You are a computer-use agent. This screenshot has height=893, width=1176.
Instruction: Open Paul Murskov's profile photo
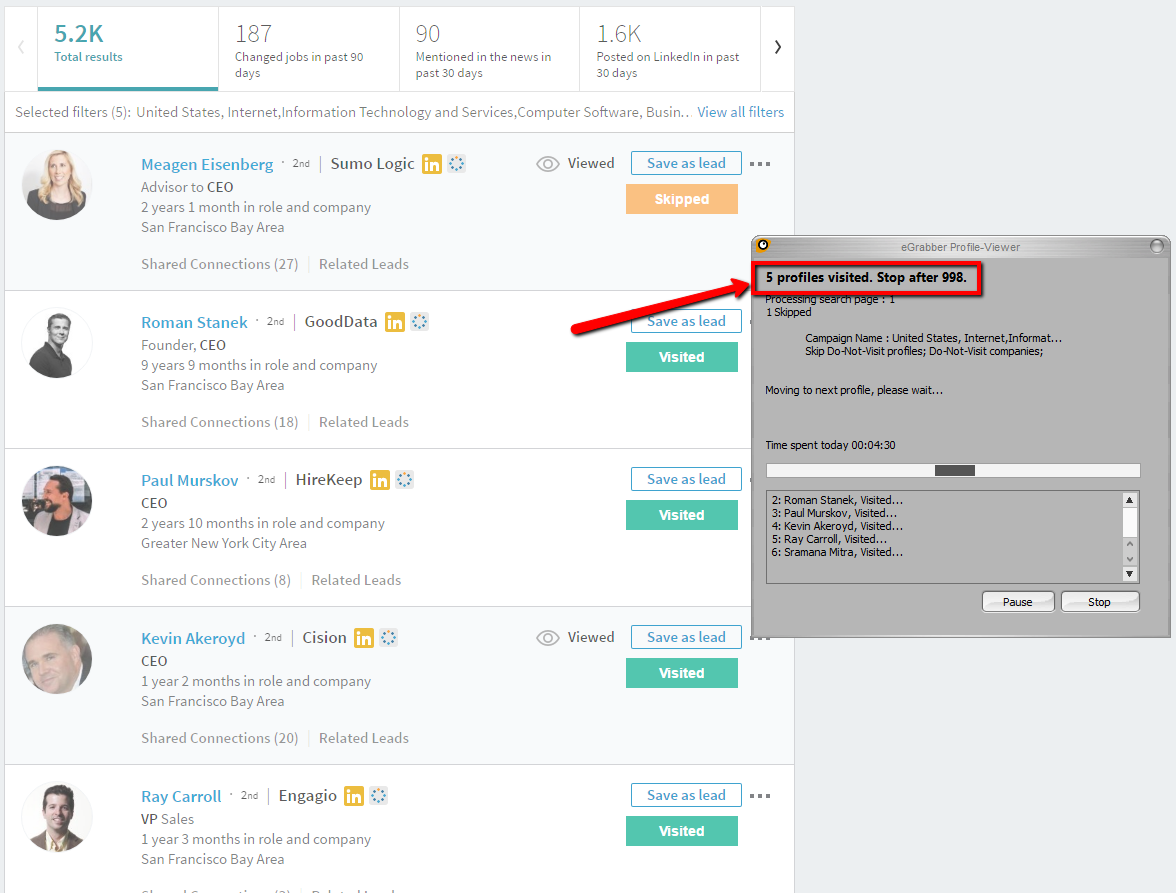tap(57, 501)
